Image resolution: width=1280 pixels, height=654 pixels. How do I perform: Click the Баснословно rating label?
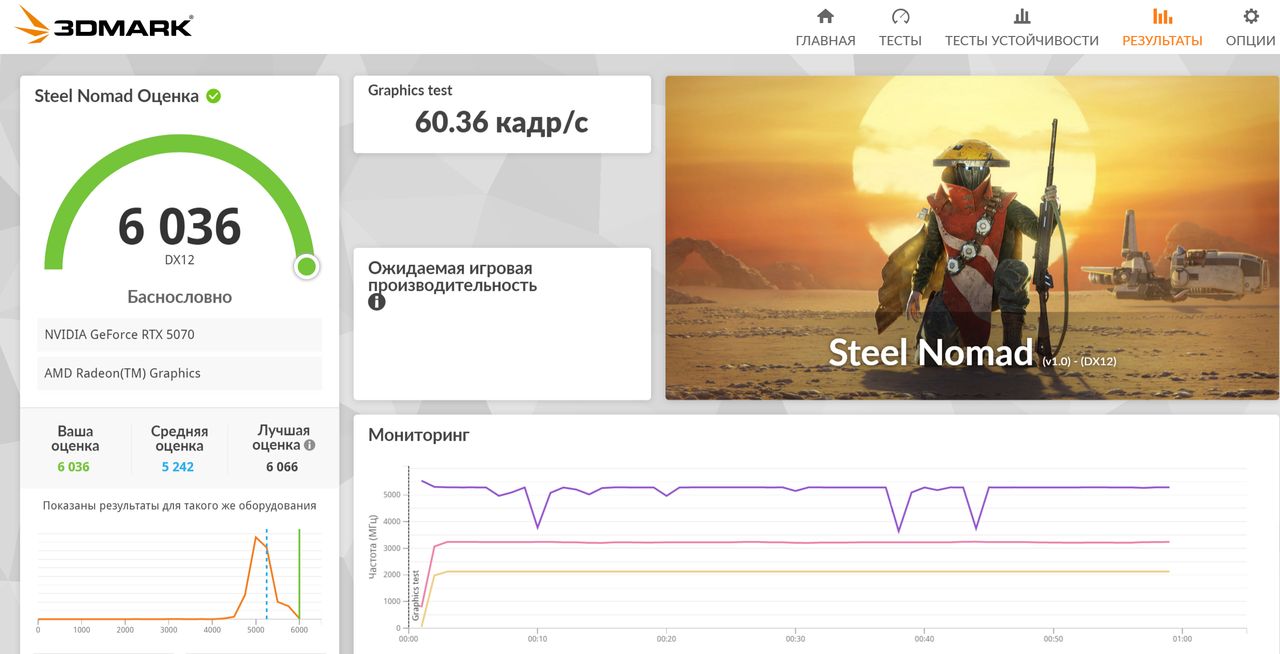coord(180,297)
